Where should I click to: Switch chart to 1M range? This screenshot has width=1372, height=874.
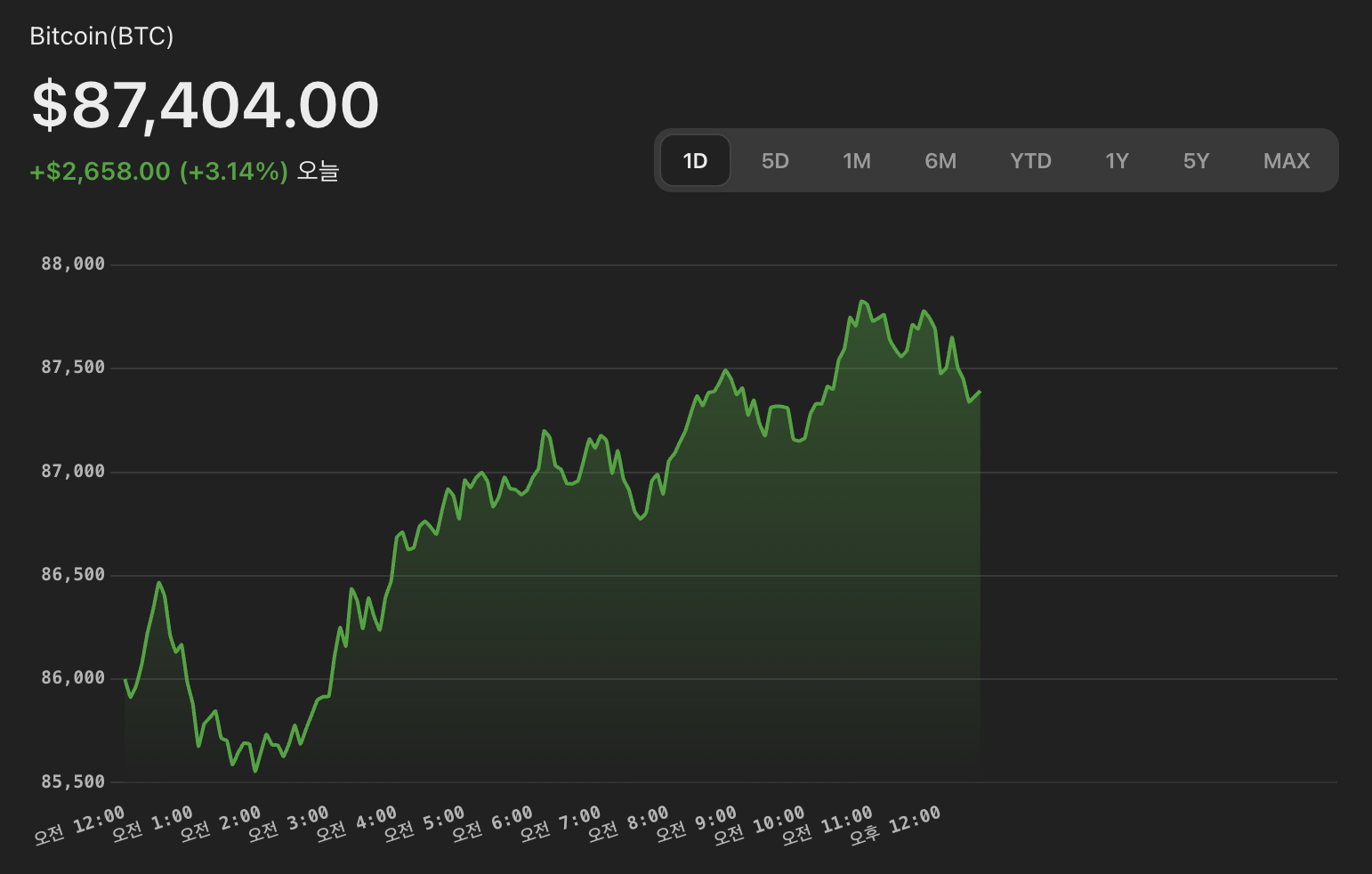pos(857,161)
